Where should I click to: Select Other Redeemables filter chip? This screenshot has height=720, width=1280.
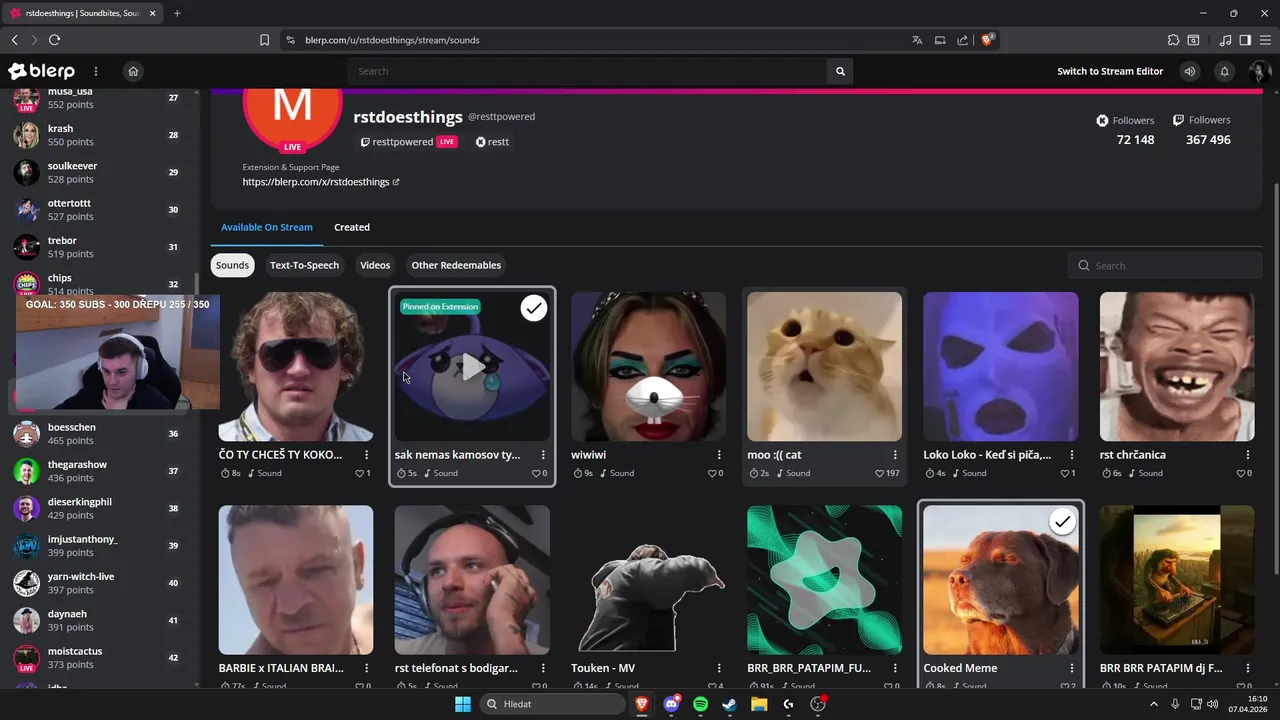[x=456, y=265]
